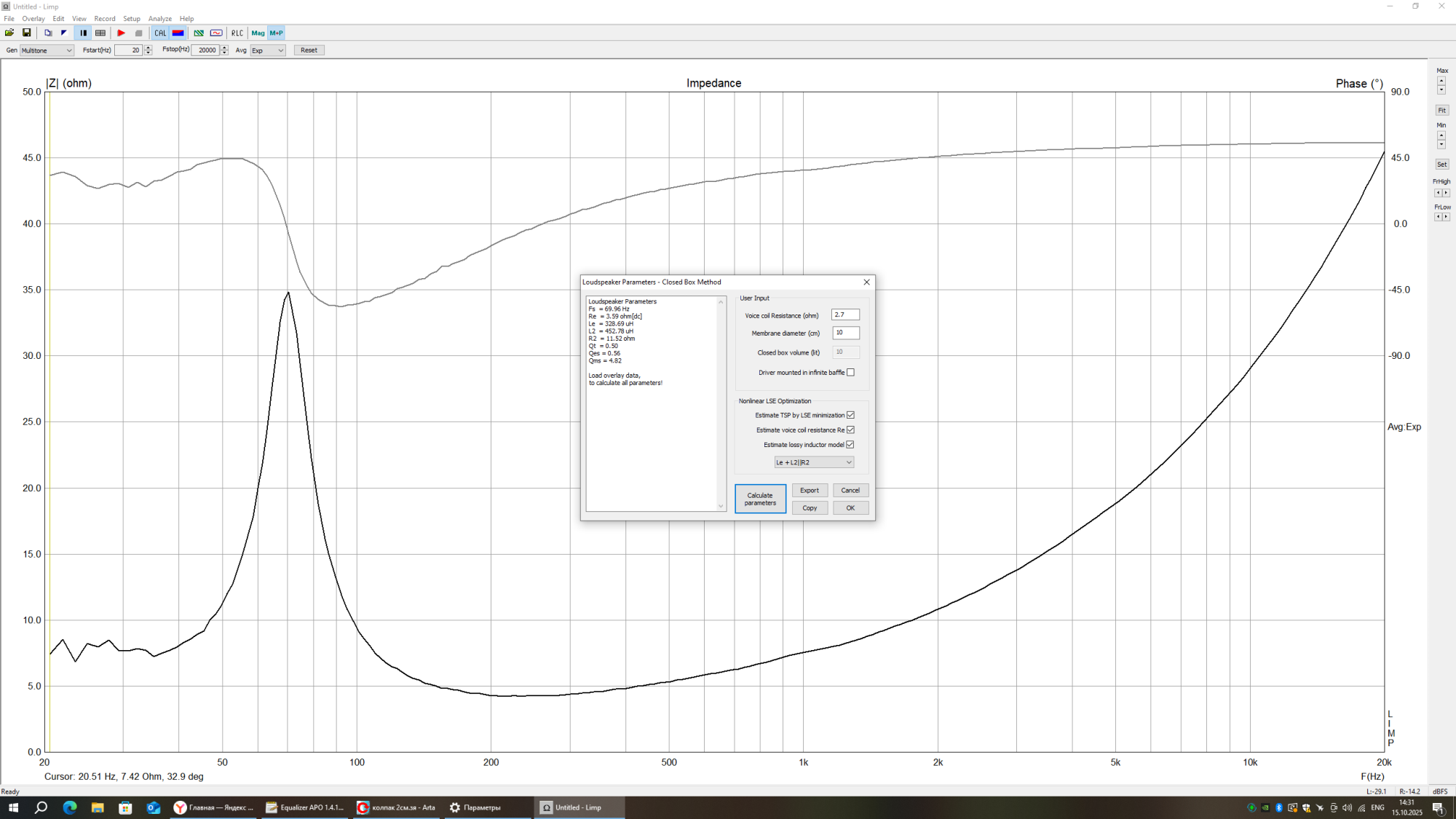Click the RLC toolbar button

coord(237,33)
